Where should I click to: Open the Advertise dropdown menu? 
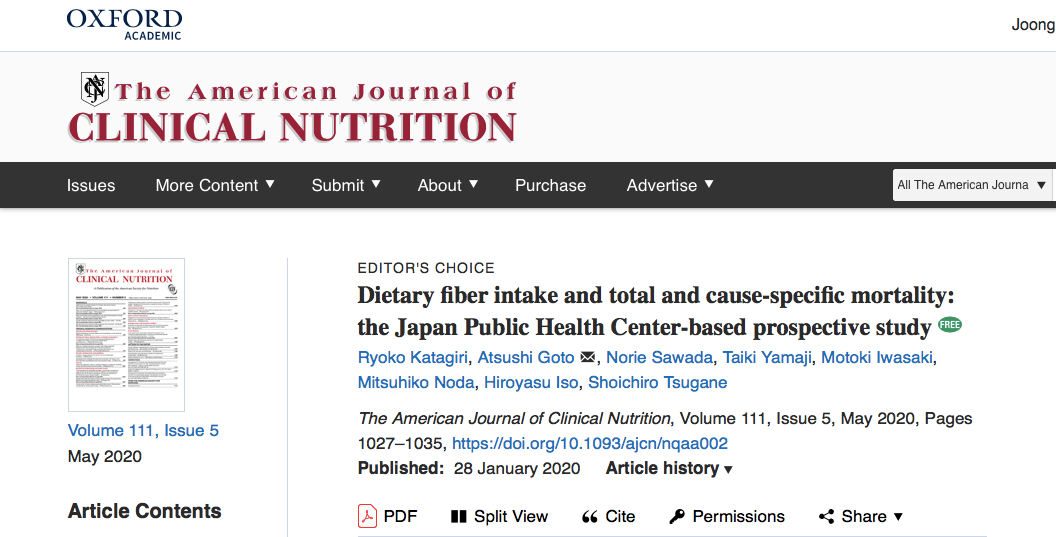pos(669,185)
